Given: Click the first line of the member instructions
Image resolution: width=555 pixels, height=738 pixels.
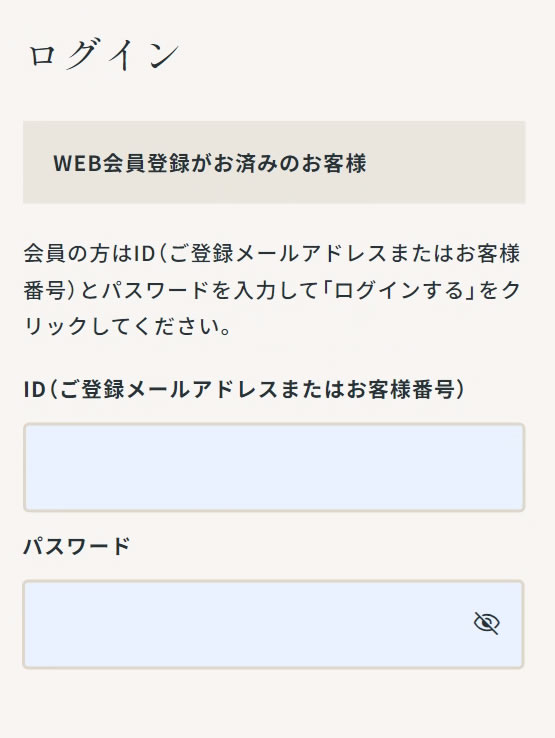Looking at the screenshot, I should pos(272,253).
